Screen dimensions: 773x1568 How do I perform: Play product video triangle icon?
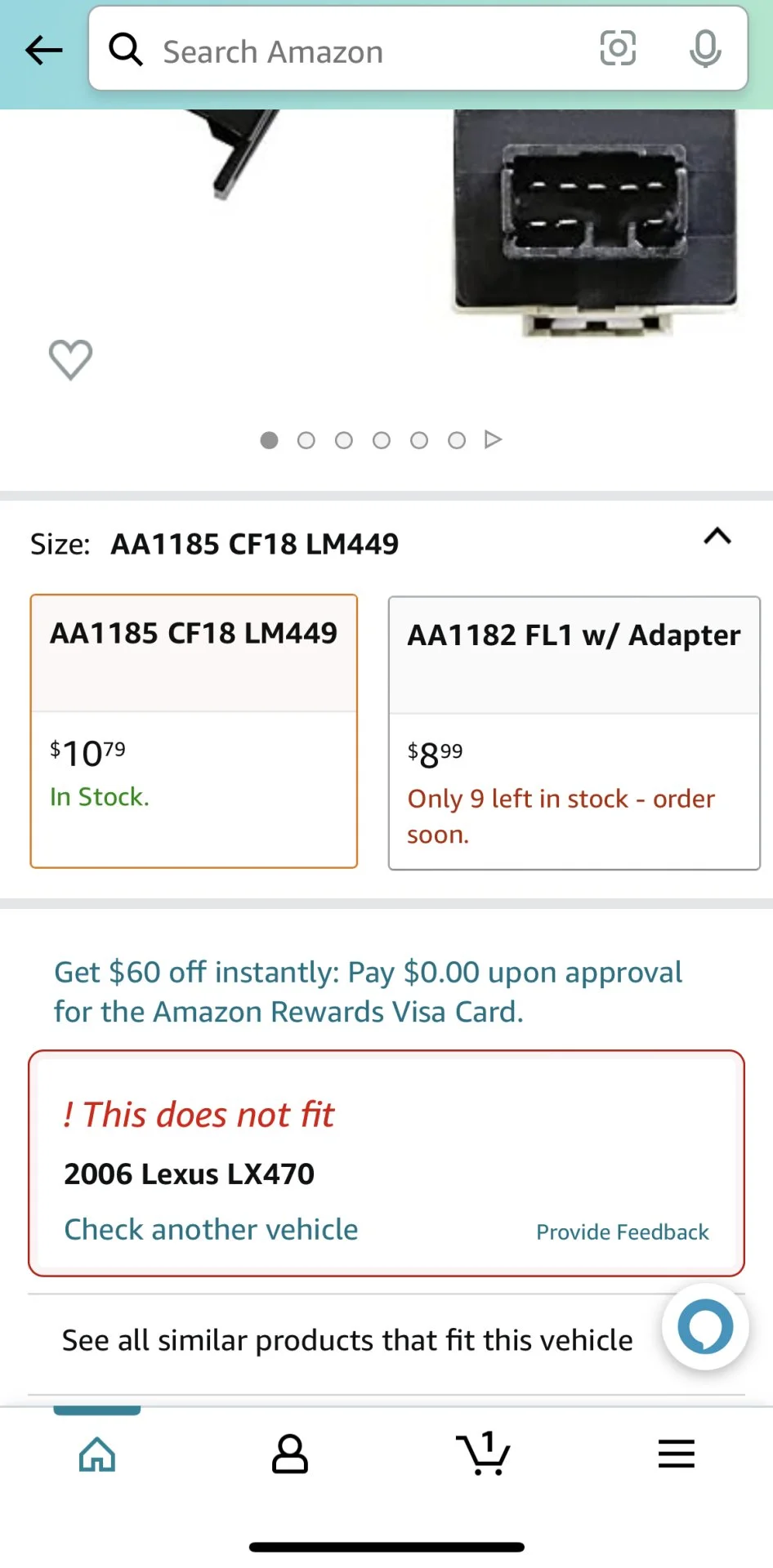[x=493, y=439]
